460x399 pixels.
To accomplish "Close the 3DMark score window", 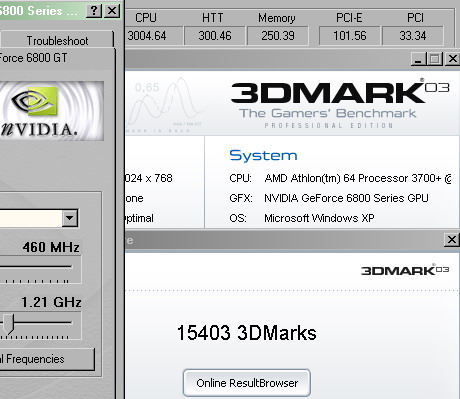I will (x=452, y=239).
